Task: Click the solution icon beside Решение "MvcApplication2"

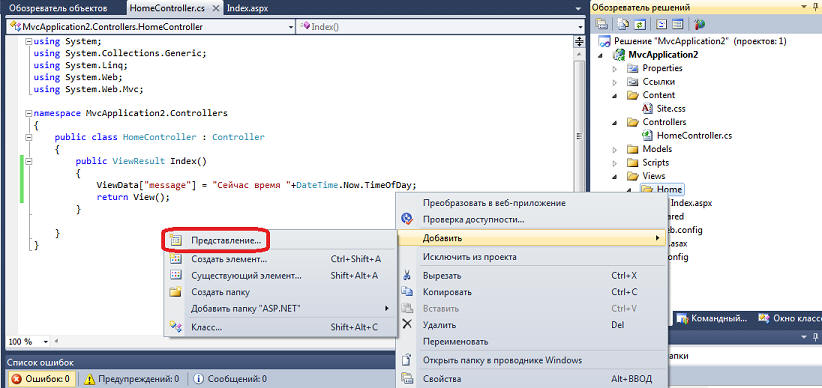Action: click(x=605, y=41)
